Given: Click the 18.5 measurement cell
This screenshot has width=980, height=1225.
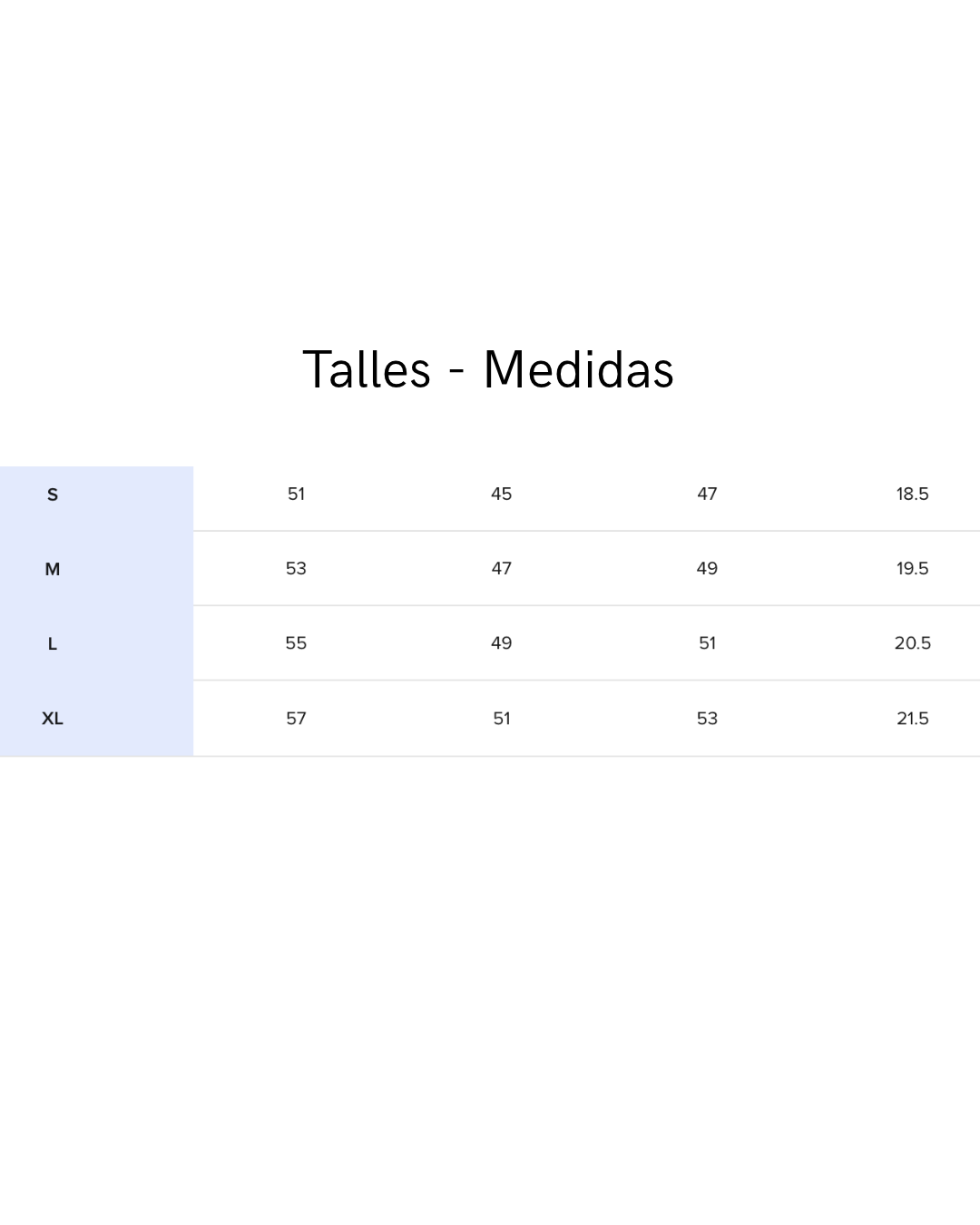Looking at the screenshot, I should (912, 494).
